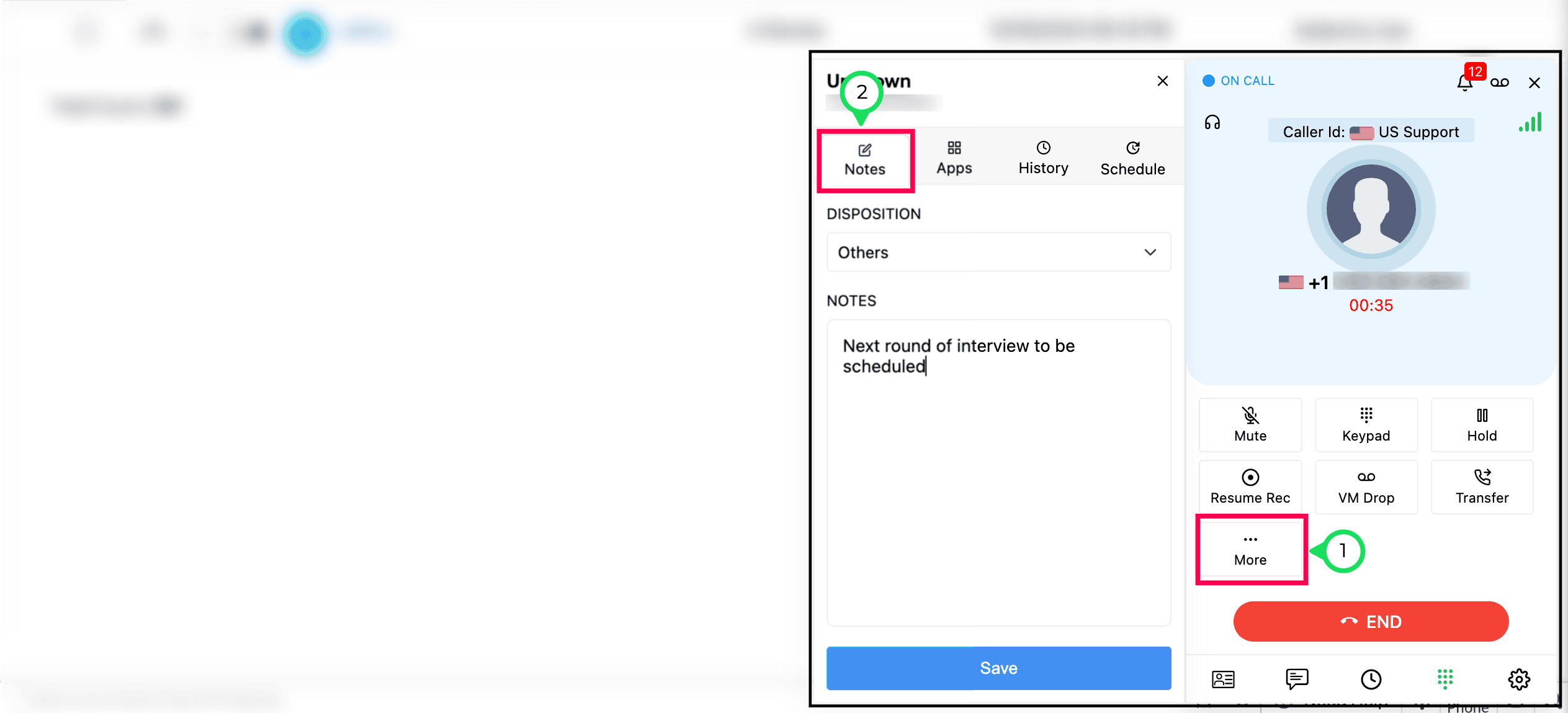End the call with END button
Screen dimensions: 1568x713
[1371, 621]
